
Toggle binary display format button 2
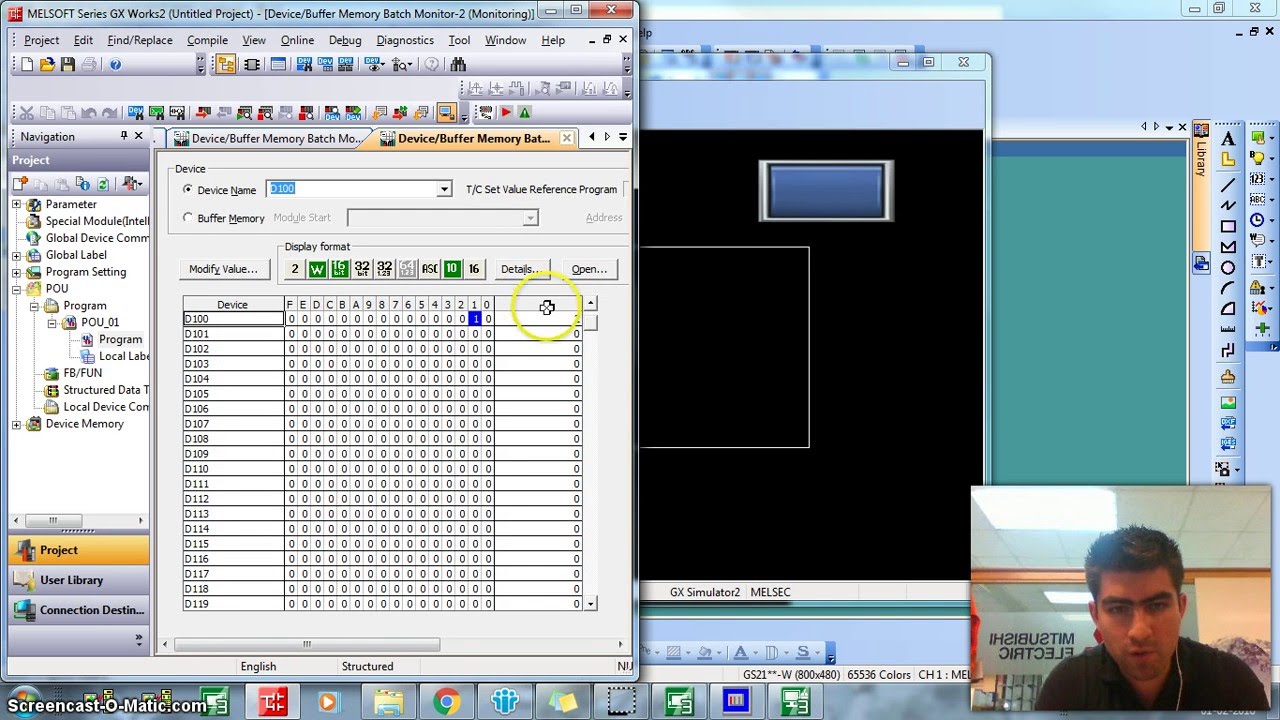294,269
